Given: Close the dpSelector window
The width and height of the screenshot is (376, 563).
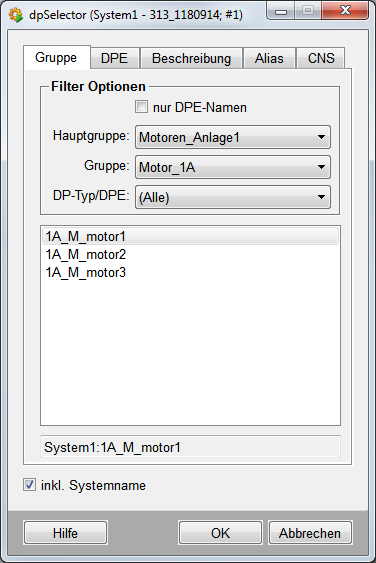Looking at the screenshot, I should 345,11.
